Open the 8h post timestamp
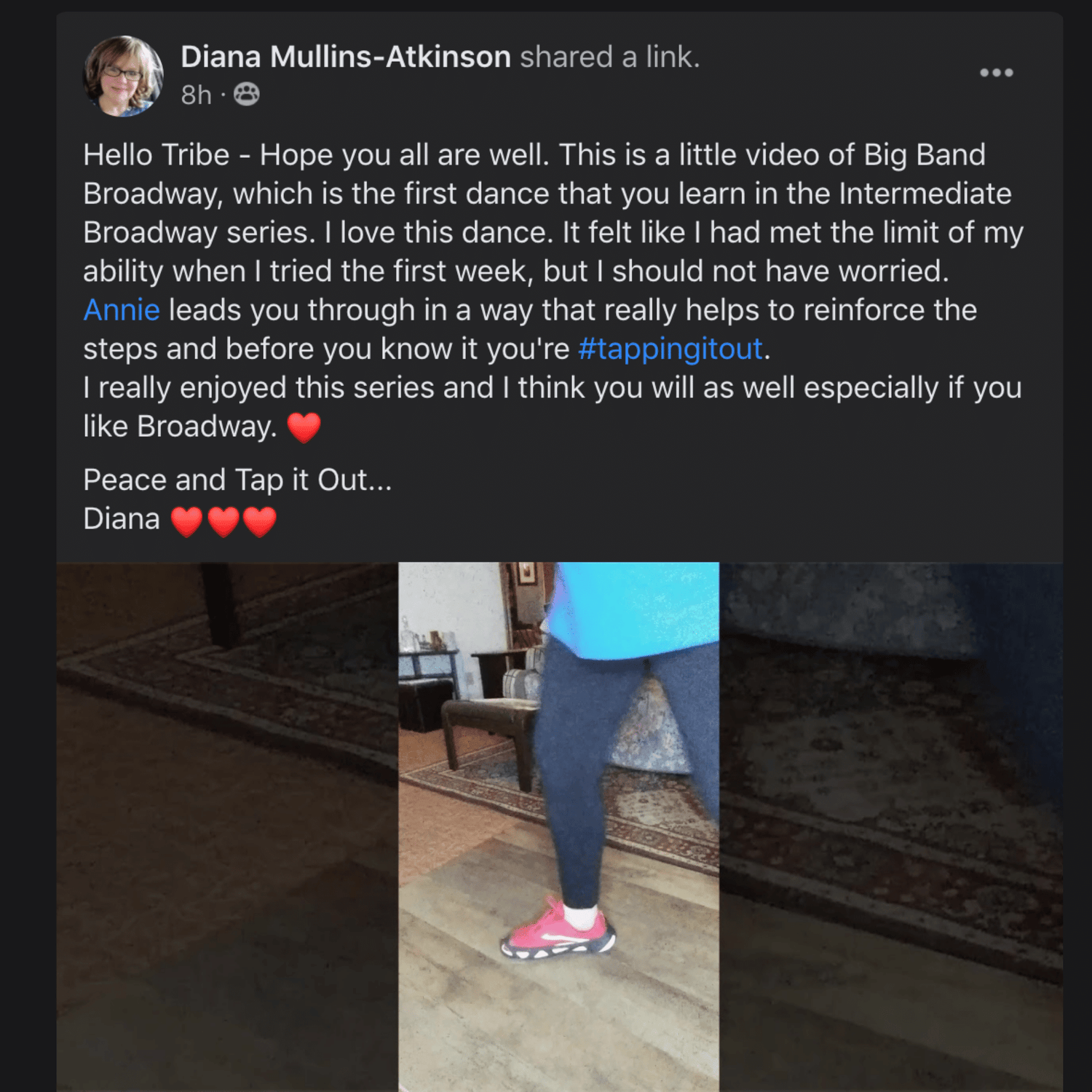 click(x=196, y=95)
